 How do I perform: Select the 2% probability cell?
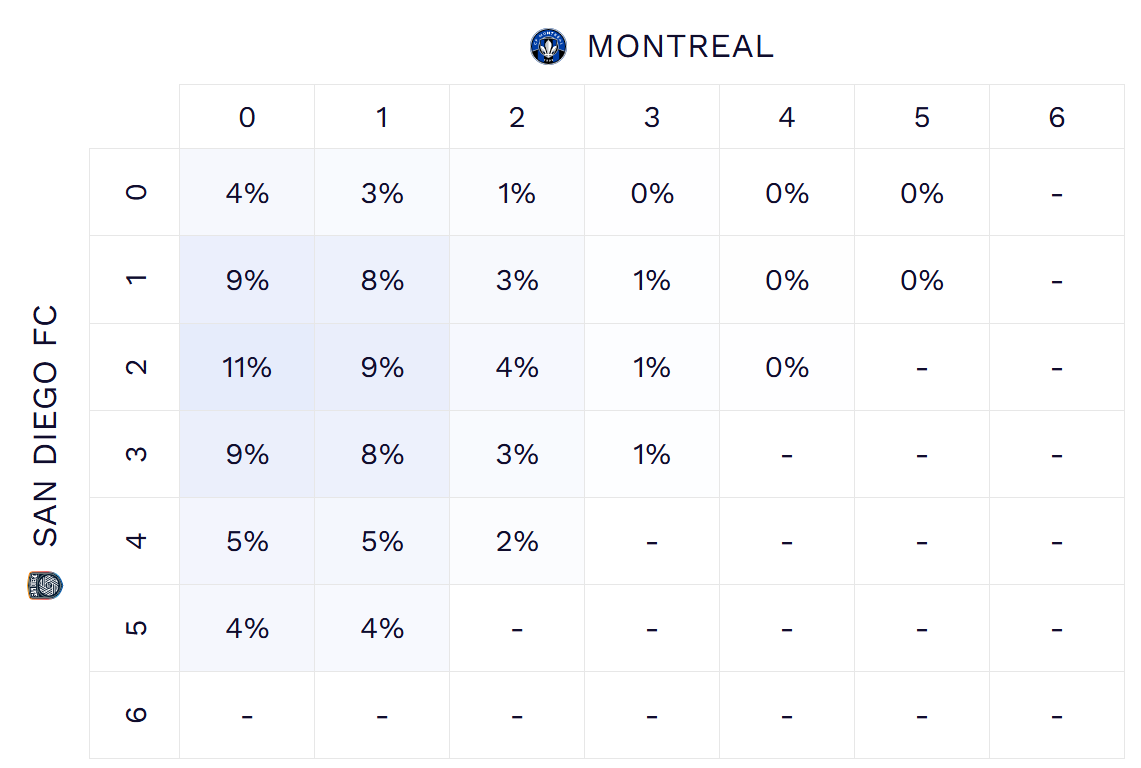point(517,541)
